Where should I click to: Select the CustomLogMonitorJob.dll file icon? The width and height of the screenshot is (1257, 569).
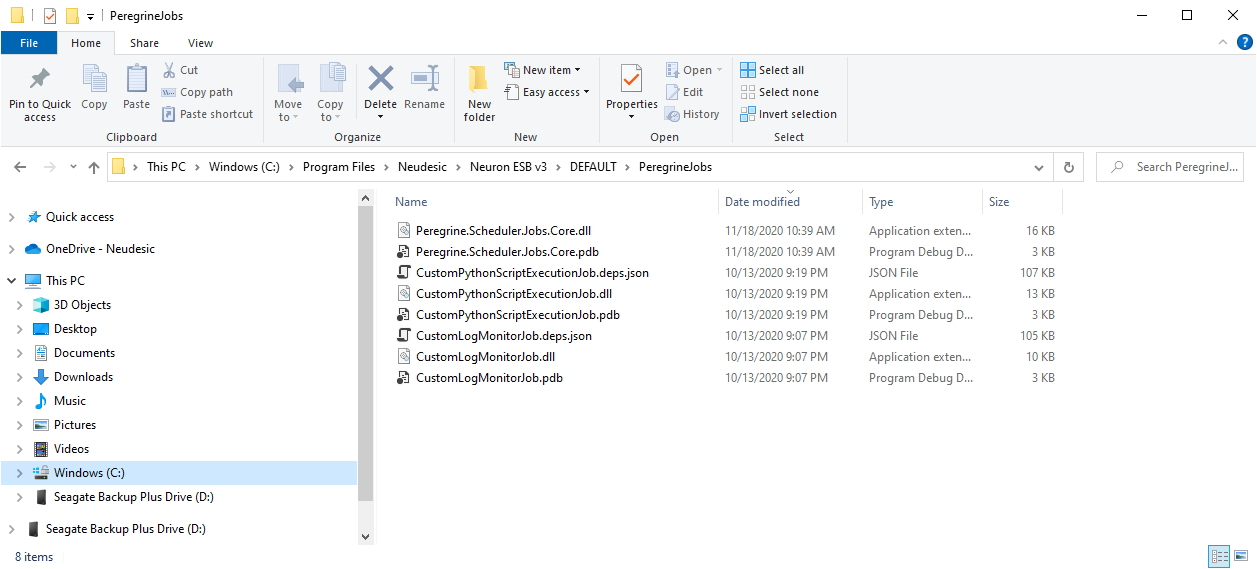[x=403, y=357]
